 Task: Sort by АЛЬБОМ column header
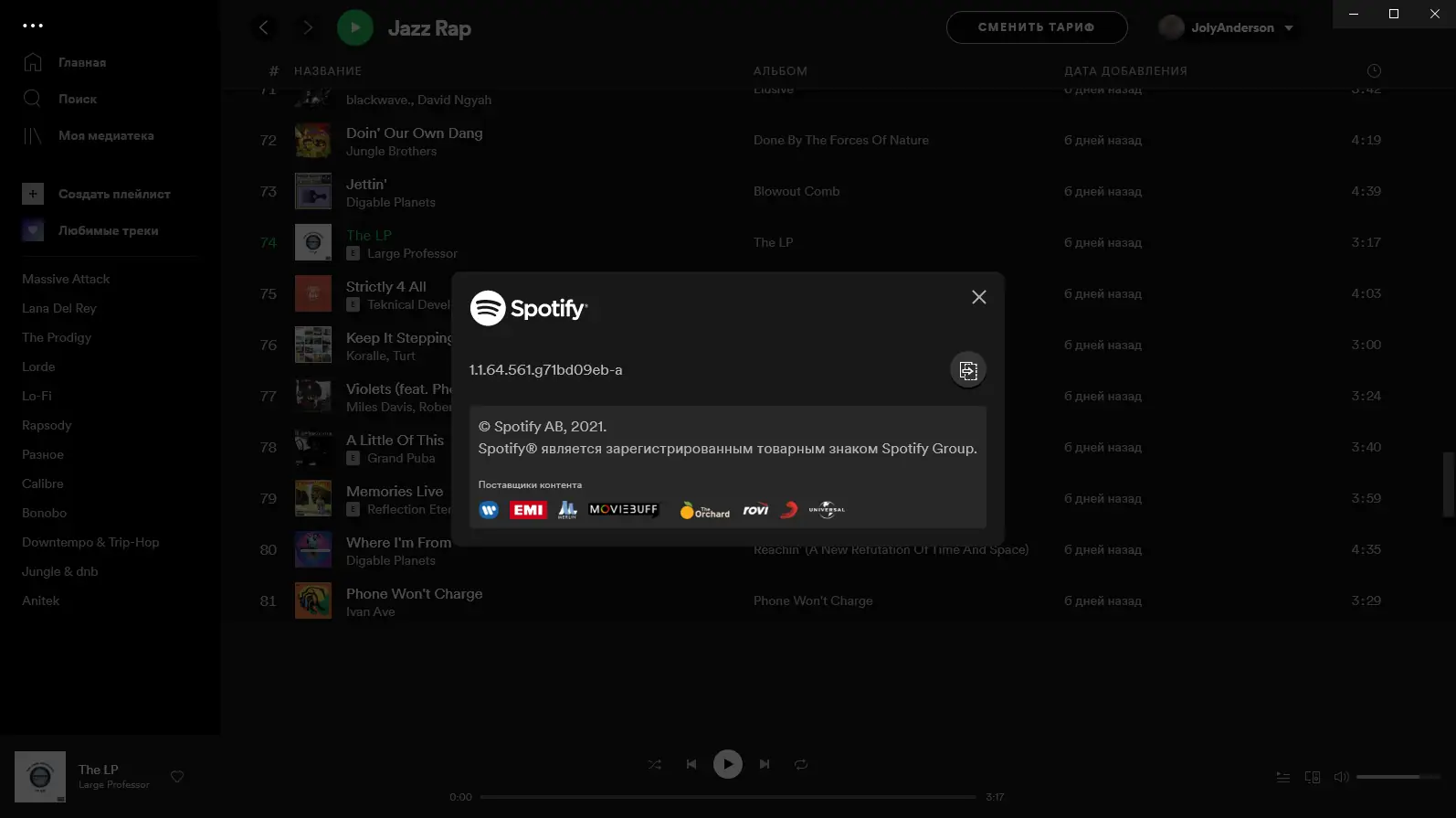[x=780, y=70]
